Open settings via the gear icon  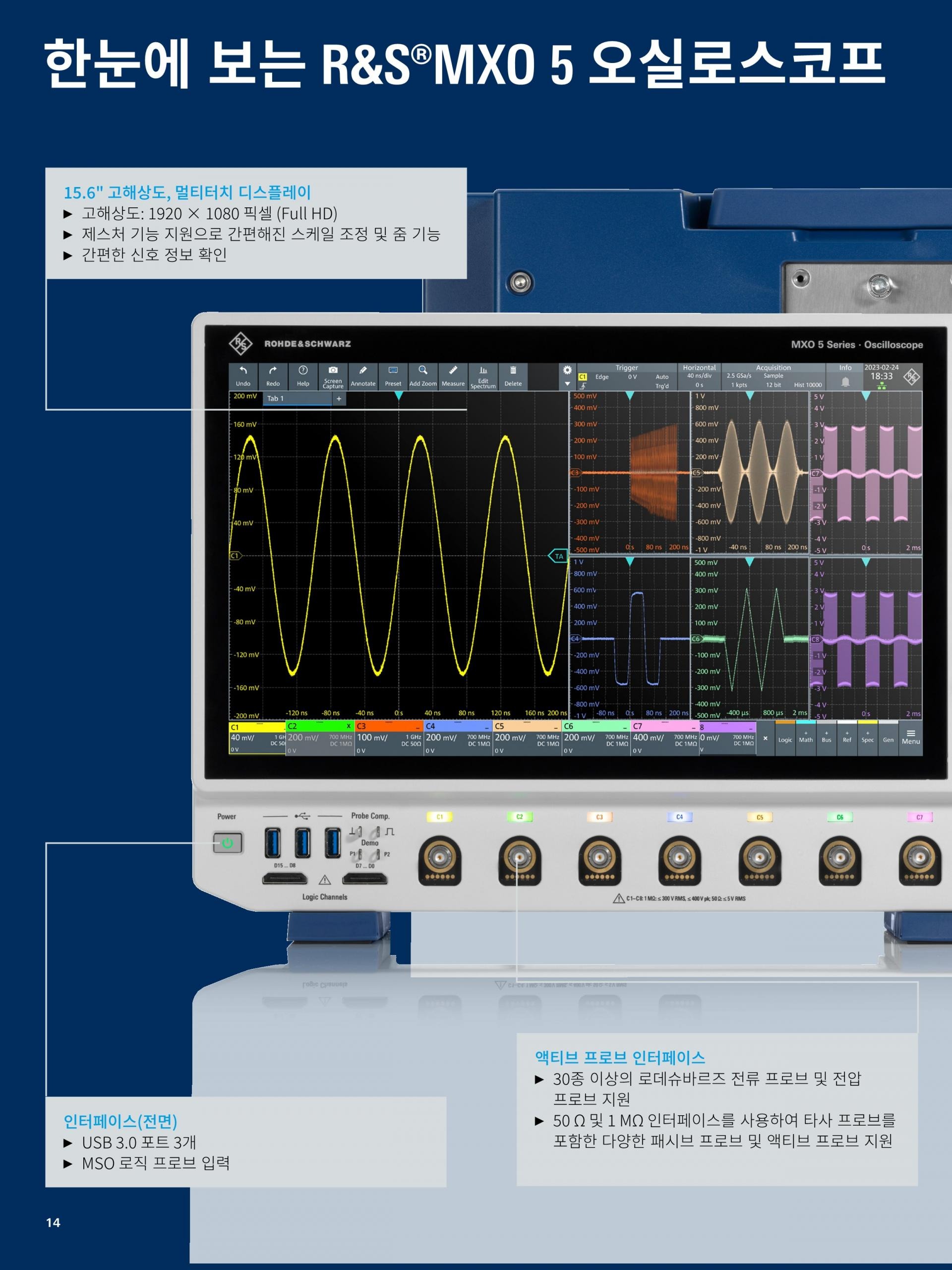pyautogui.click(x=567, y=370)
